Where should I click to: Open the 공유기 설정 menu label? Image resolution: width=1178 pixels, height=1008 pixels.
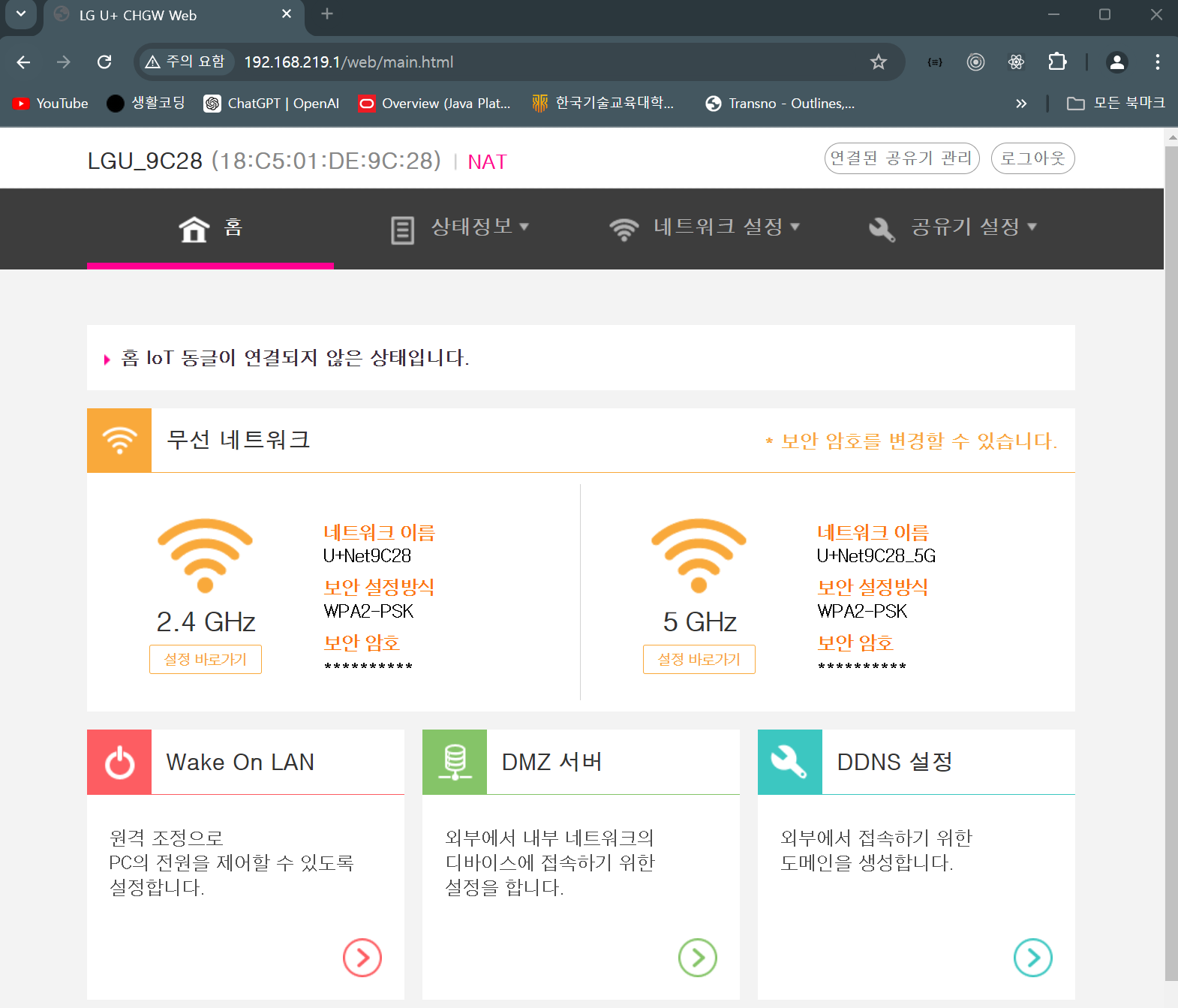(966, 227)
